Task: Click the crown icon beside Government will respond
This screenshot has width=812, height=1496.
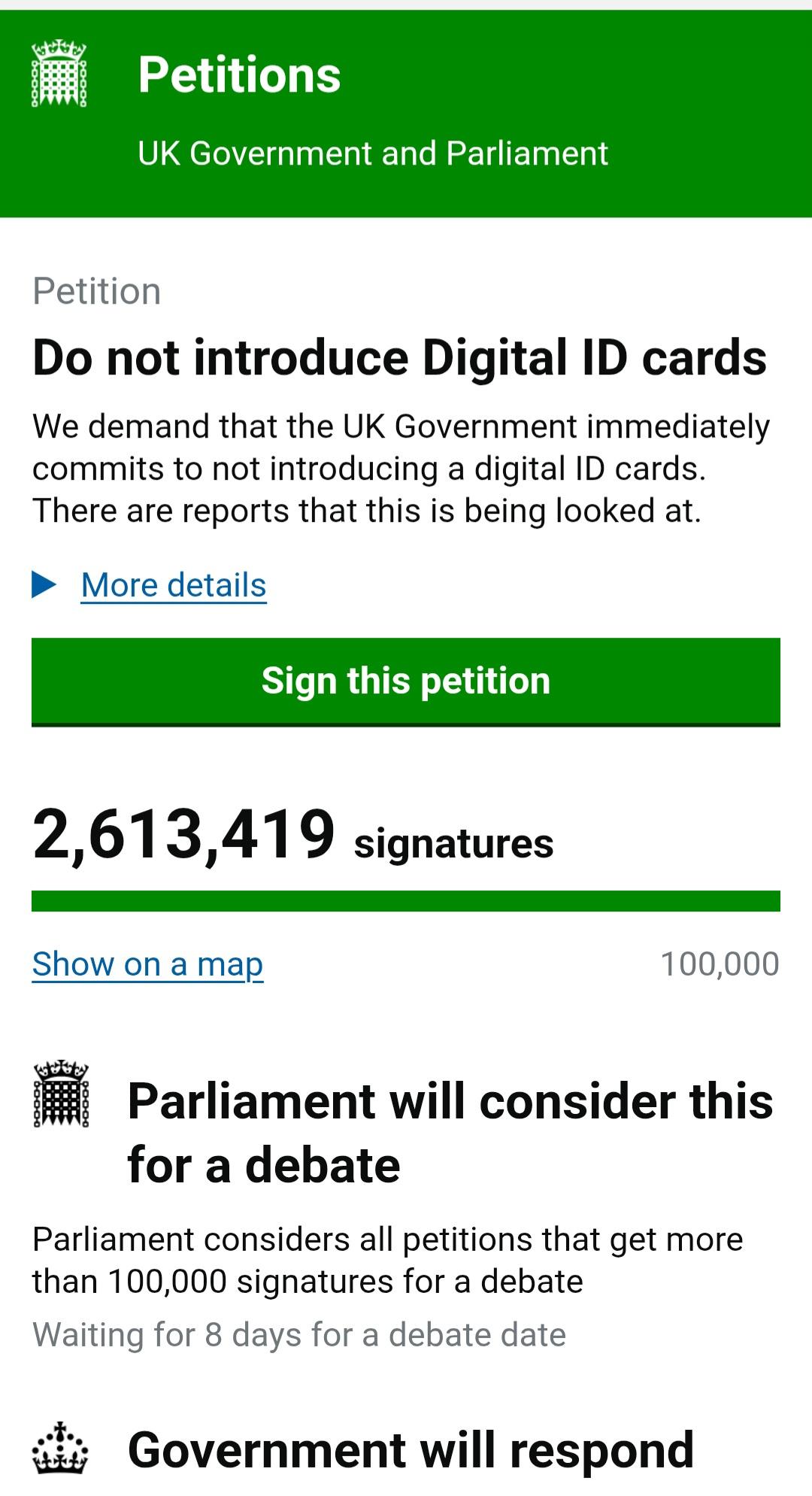Action: pos(60,1448)
